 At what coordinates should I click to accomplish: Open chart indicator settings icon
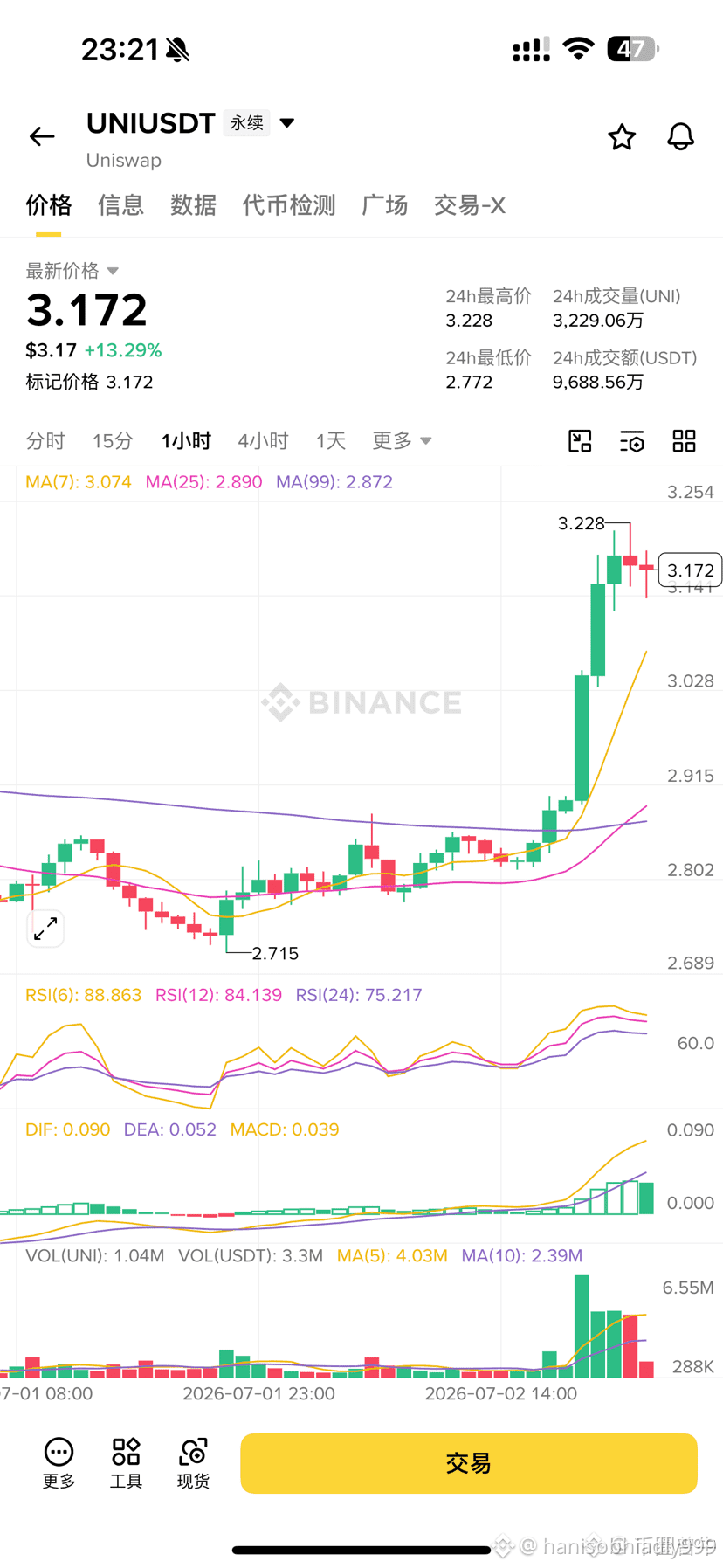pos(632,441)
